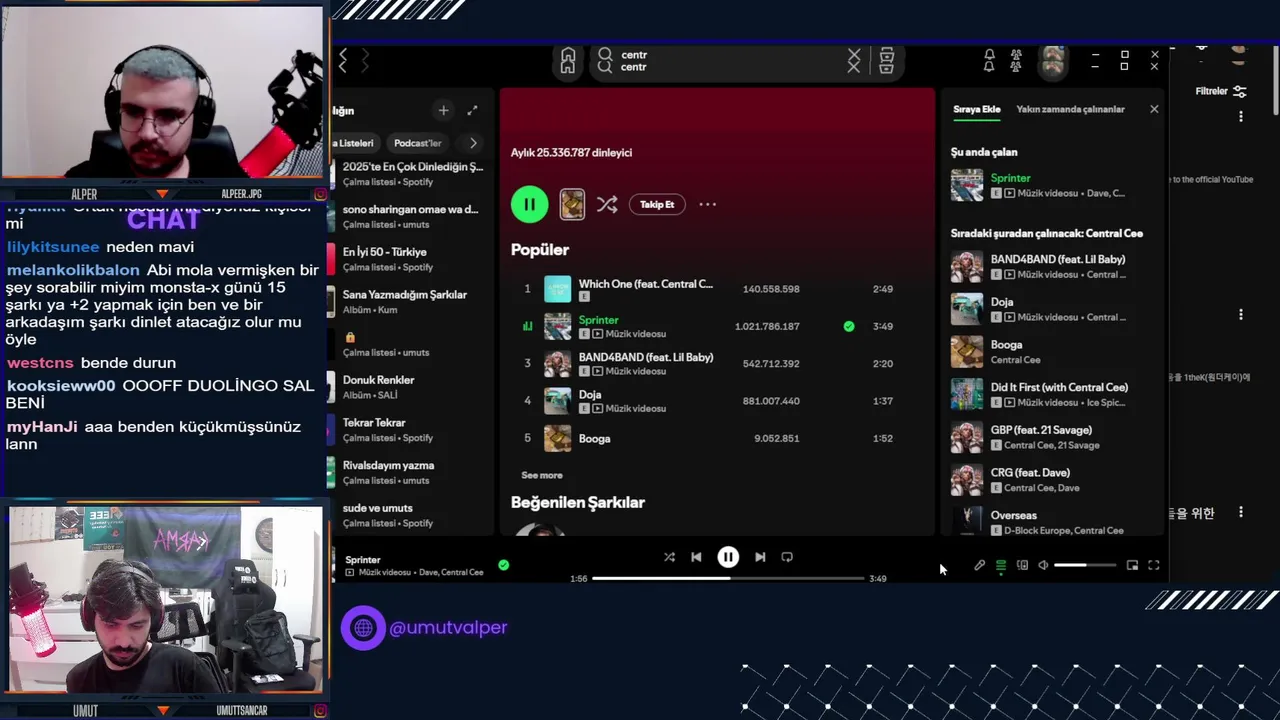Navigate back with the left arrow
Screen dimensions: 1280x720
(343, 61)
